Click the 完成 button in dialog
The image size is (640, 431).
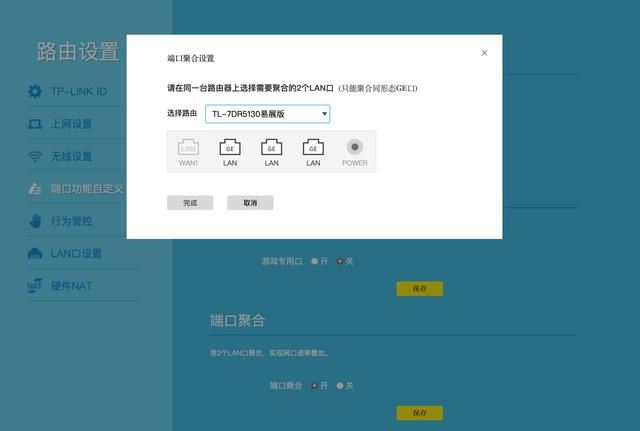click(190, 203)
